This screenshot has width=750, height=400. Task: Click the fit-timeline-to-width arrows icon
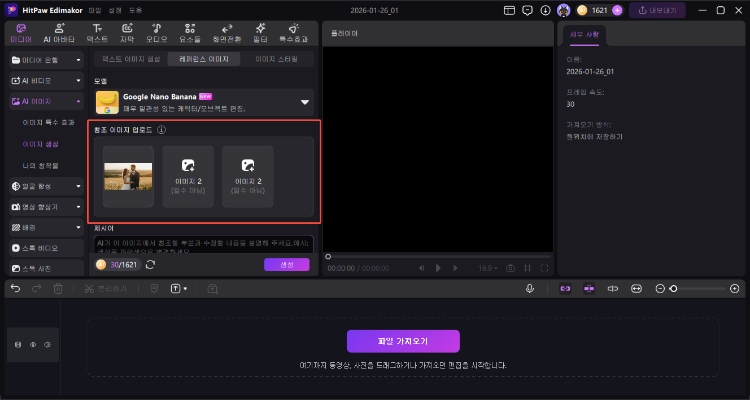636,289
